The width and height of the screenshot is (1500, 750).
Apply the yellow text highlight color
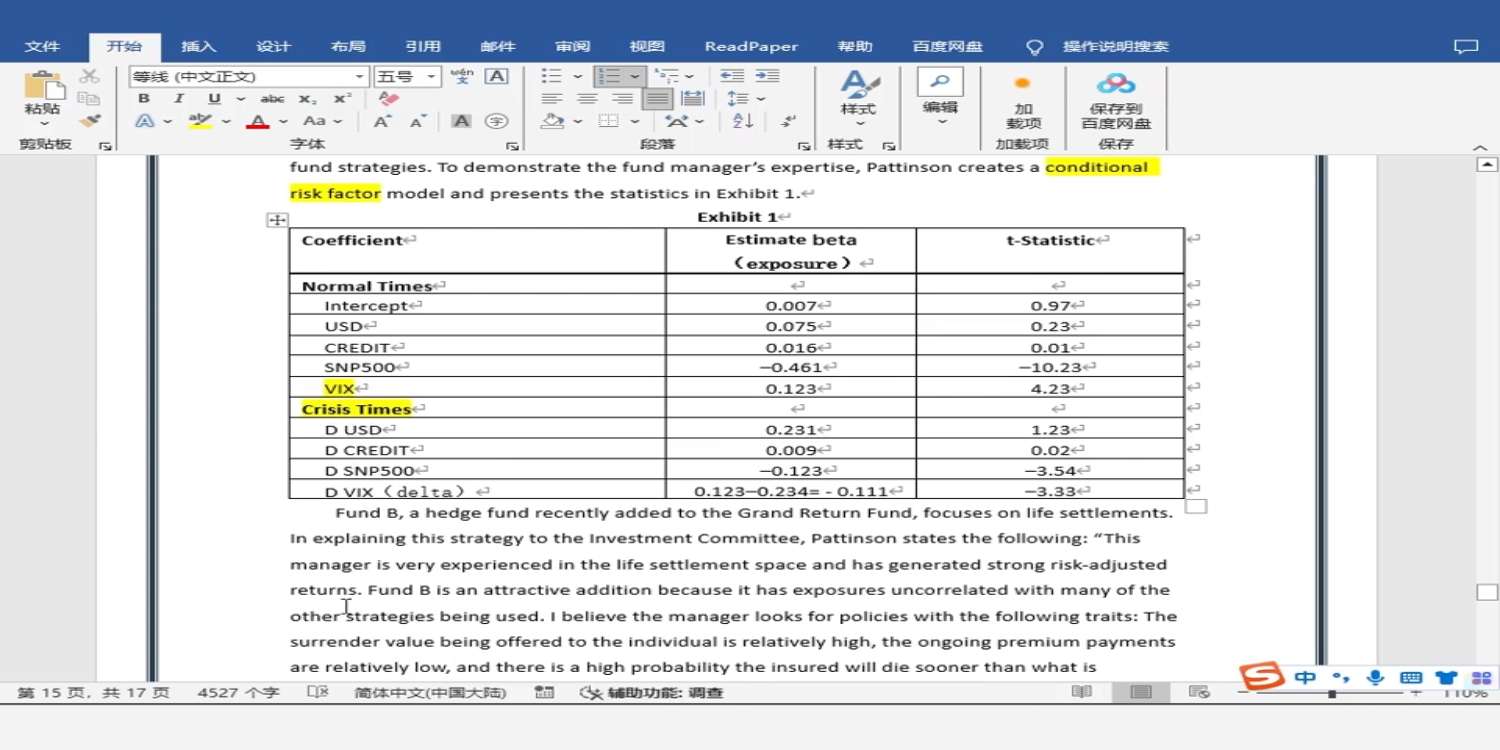(x=201, y=121)
